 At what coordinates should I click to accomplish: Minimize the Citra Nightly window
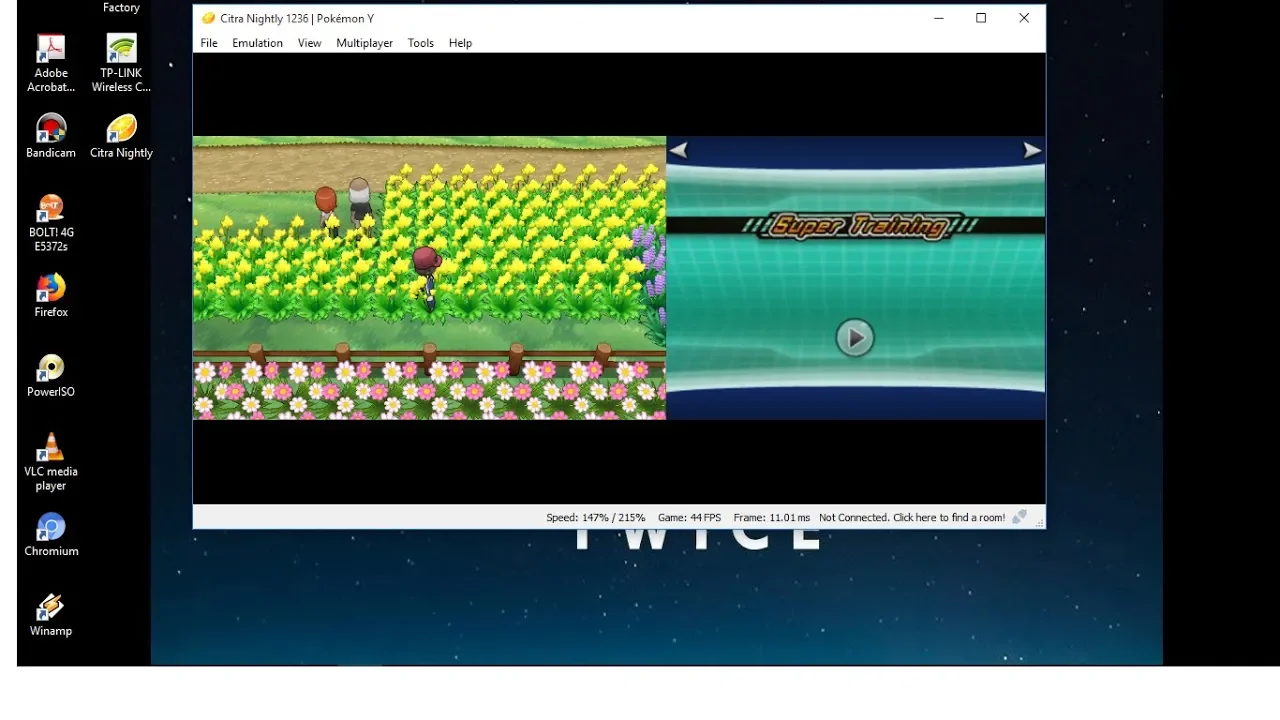tap(939, 18)
